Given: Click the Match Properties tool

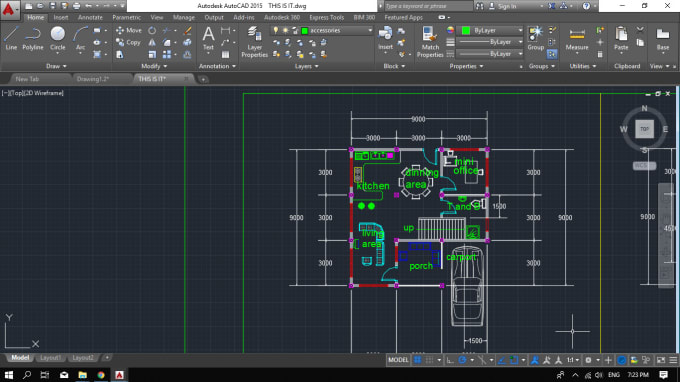Looking at the screenshot, I should click(430, 42).
